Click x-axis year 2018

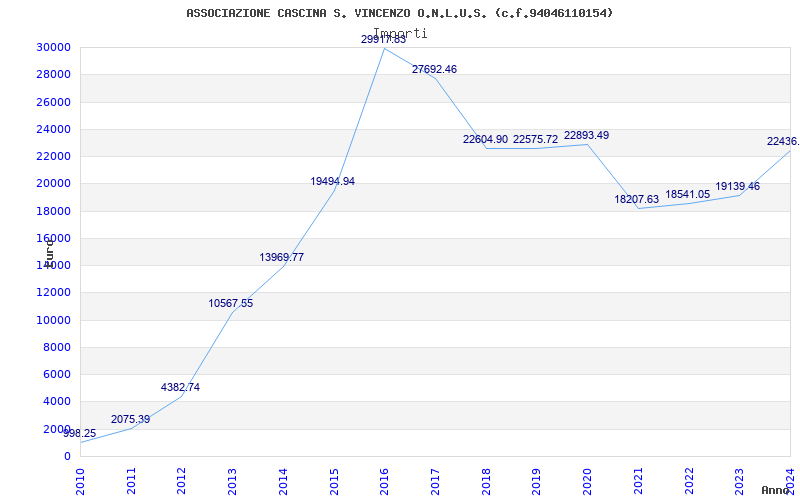point(486,482)
